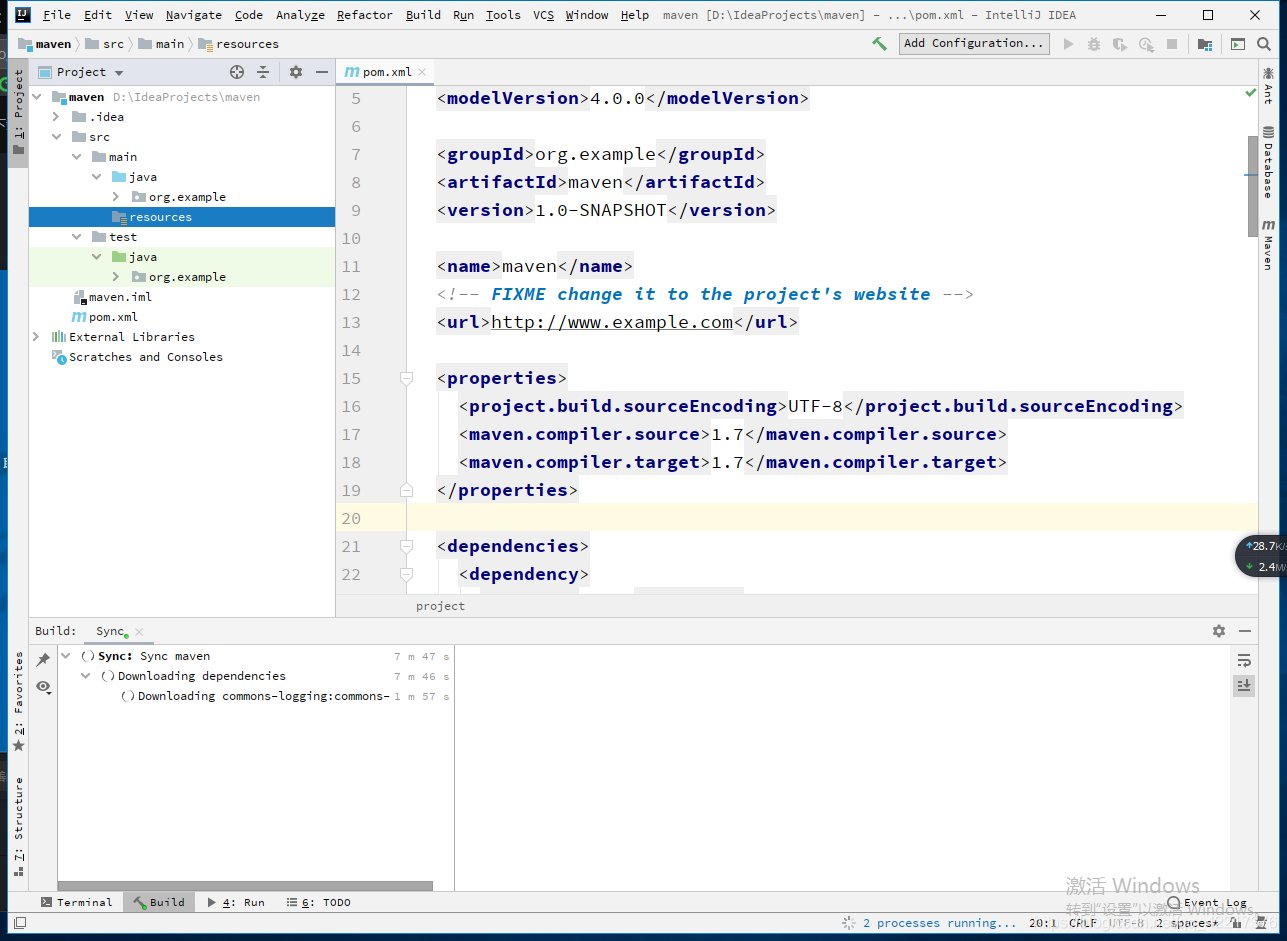Click the Locate target icon in Project panel
Image resolution: width=1287 pixels, height=941 pixels.
(x=237, y=72)
